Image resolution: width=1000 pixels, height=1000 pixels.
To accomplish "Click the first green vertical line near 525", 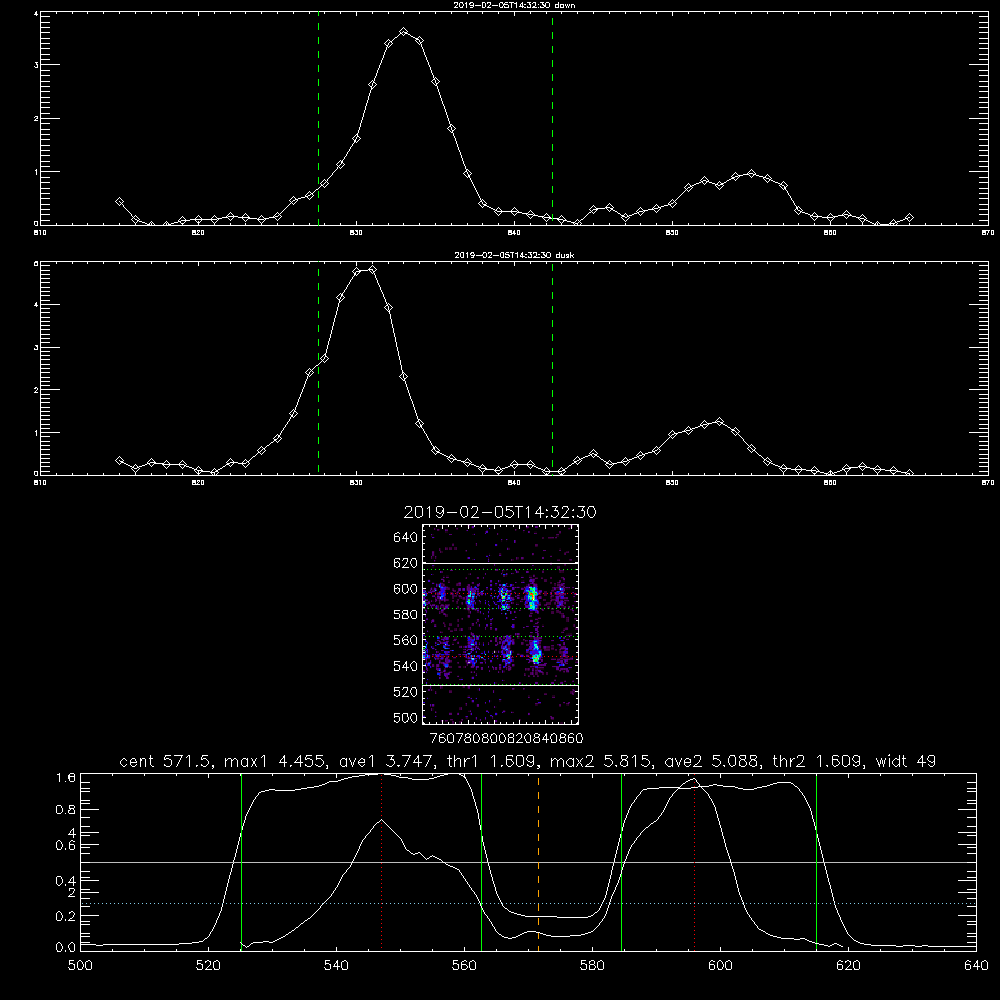I will point(241,862).
